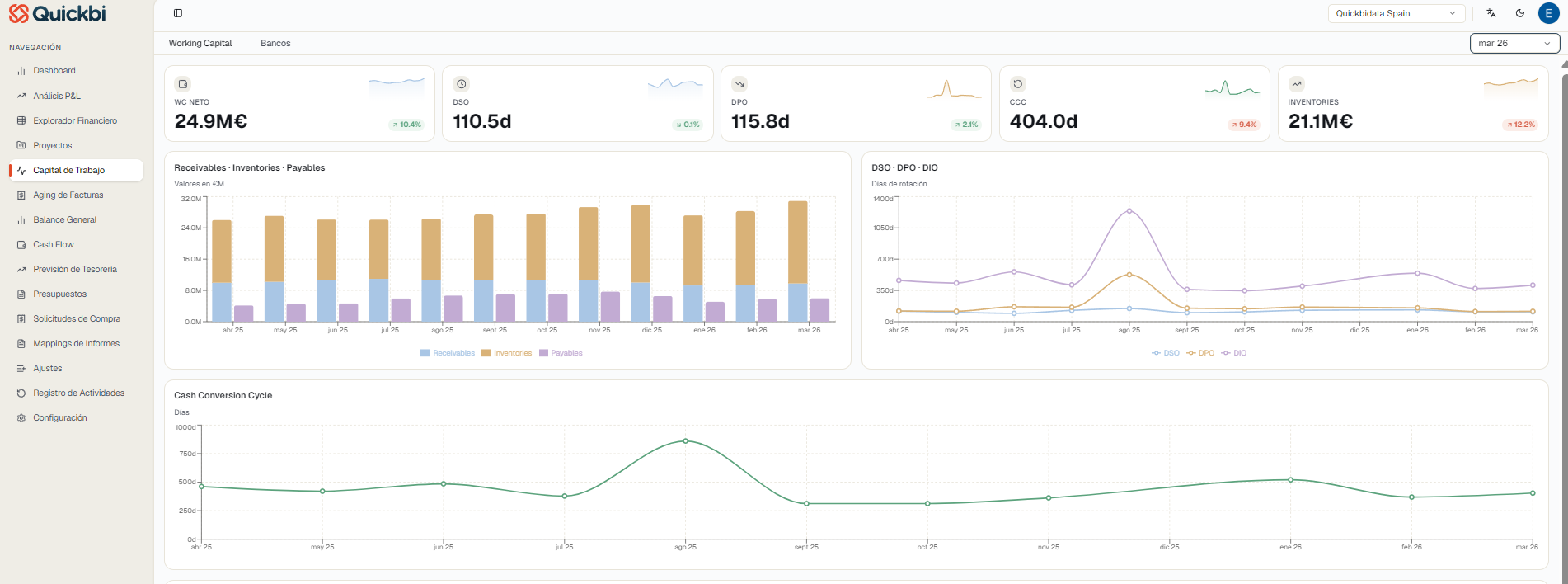Go to Análisis P&L
The height and width of the screenshot is (584, 1568).
57,96
